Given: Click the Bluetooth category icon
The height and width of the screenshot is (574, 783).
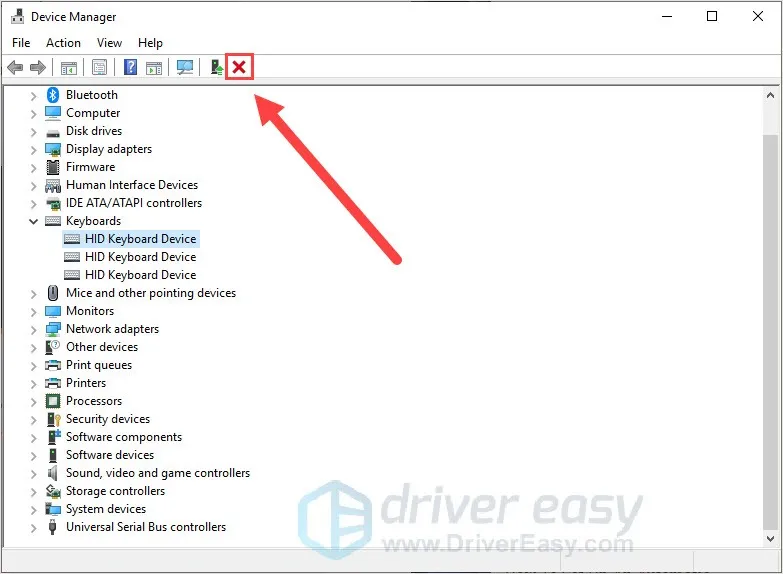Looking at the screenshot, I should pos(53,95).
